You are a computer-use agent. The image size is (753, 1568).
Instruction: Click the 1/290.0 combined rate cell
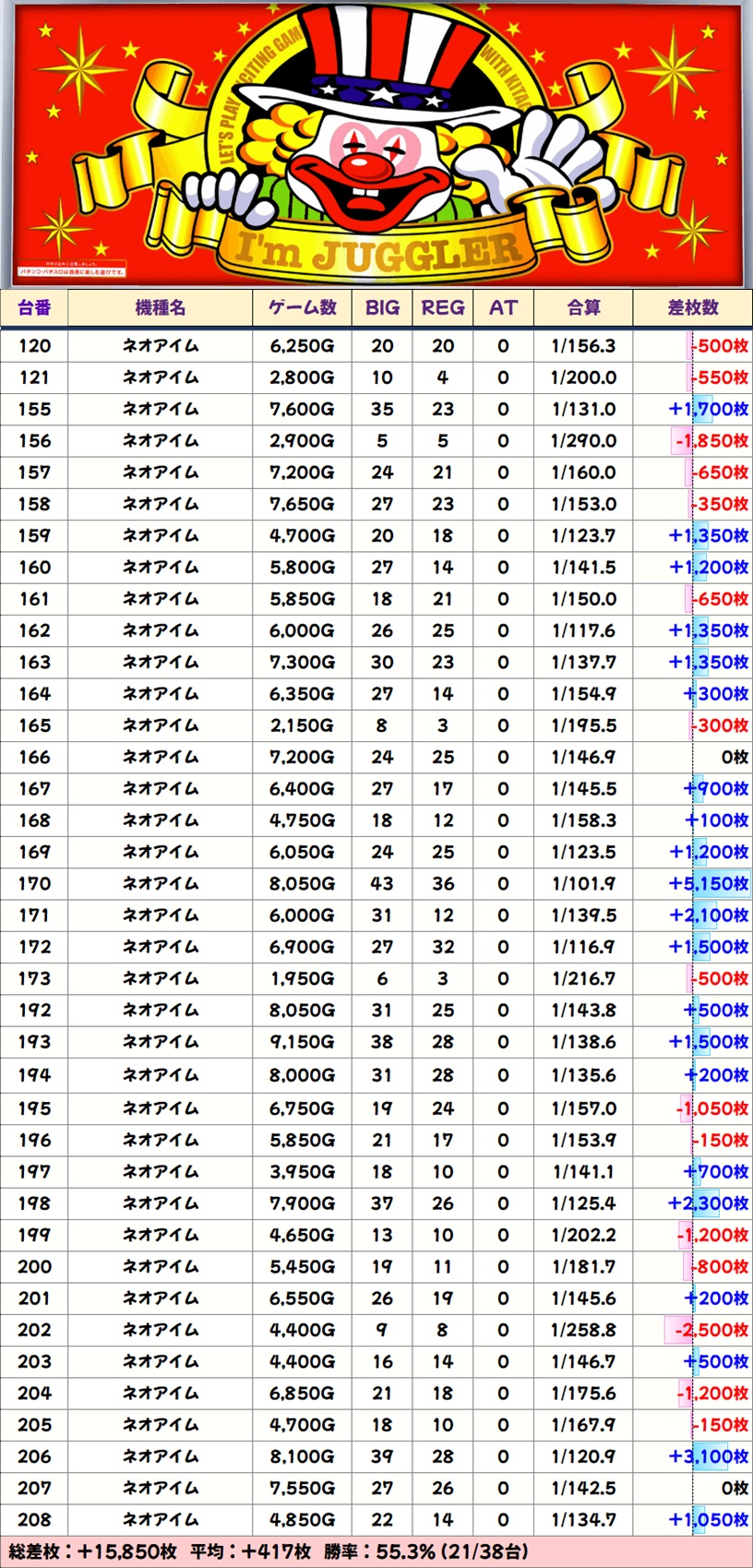tap(583, 441)
